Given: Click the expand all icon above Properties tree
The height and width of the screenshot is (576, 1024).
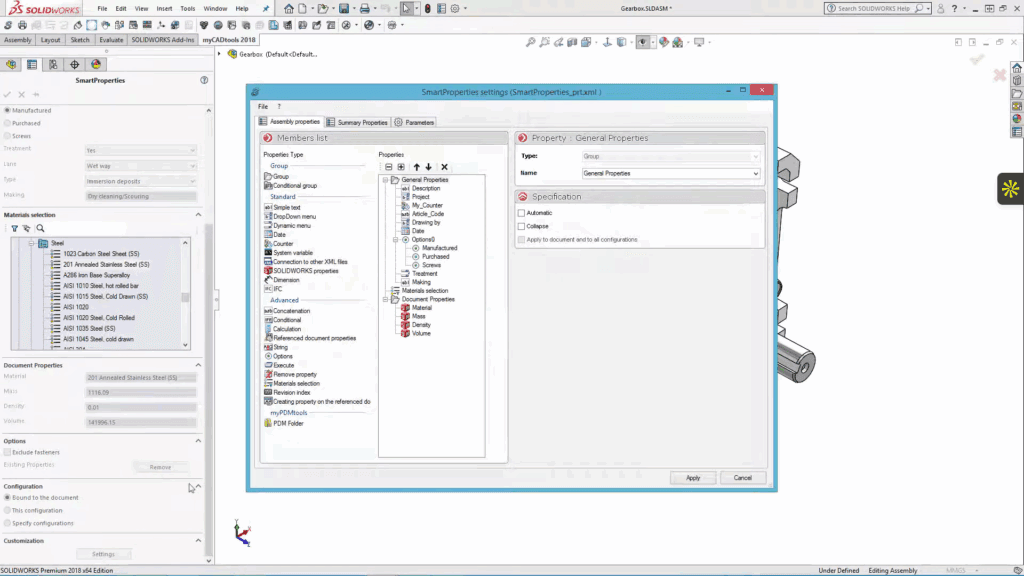Looking at the screenshot, I should 401,167.
